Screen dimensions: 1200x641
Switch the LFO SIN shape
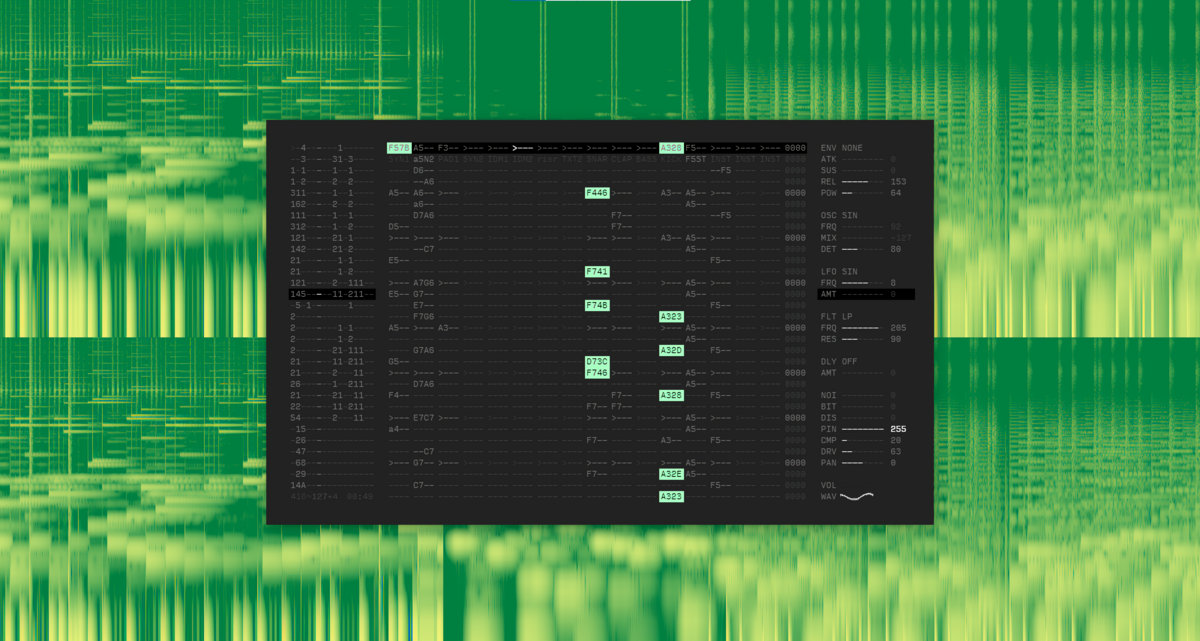click(x=847, y=272)
